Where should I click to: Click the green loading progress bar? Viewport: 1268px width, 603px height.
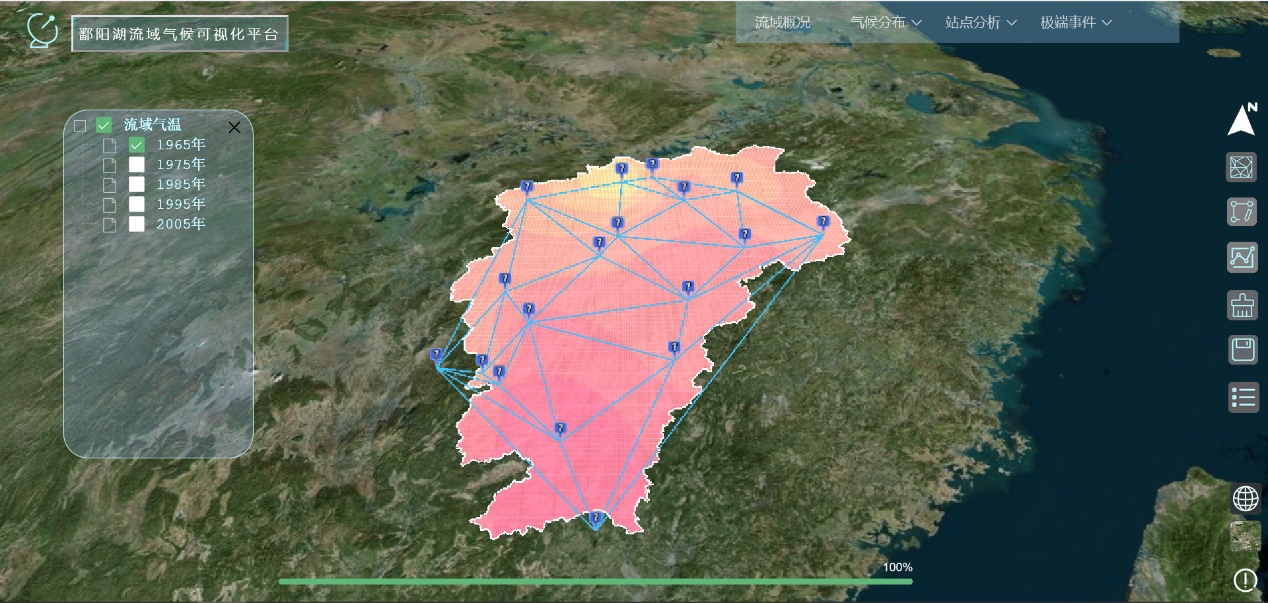(595, 581)
